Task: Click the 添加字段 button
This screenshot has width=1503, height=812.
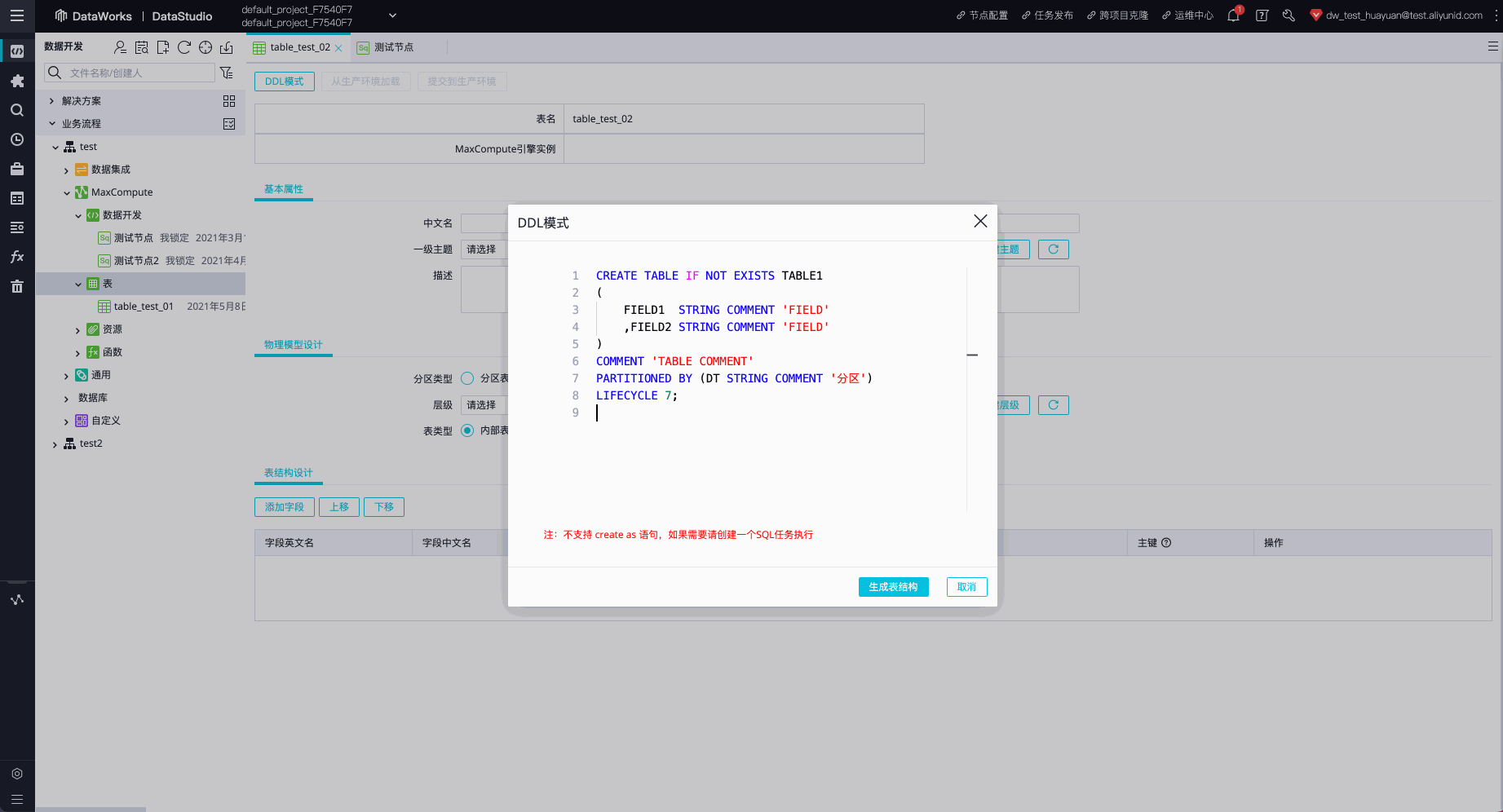Action: pos(284,507)
